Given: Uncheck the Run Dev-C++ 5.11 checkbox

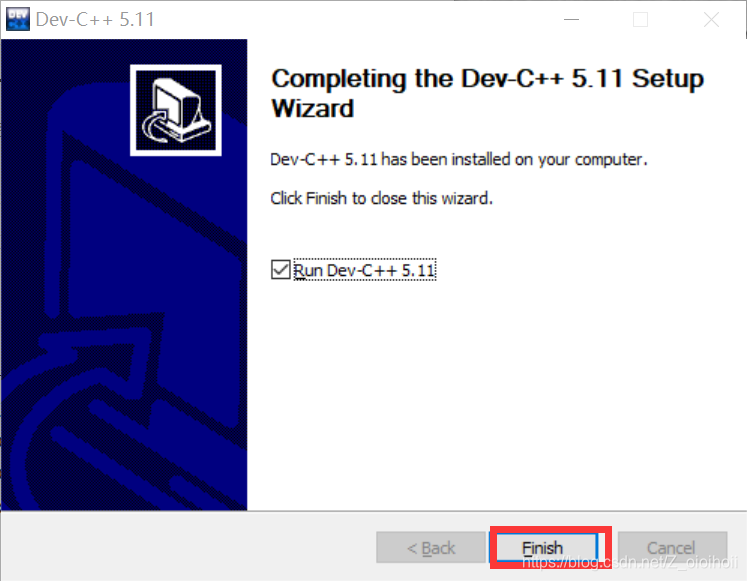Looking at the screenshot, I should click(281, 270).
